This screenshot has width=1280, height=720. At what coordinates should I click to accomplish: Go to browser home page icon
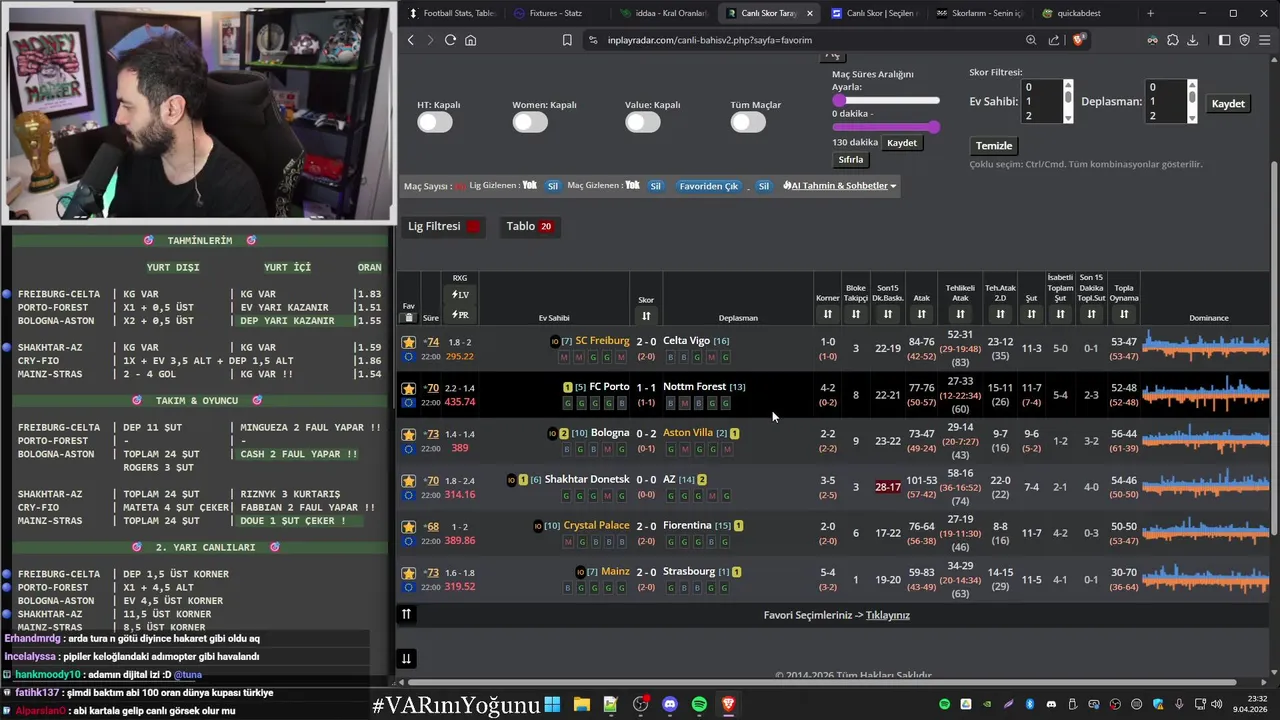[470, 40]
